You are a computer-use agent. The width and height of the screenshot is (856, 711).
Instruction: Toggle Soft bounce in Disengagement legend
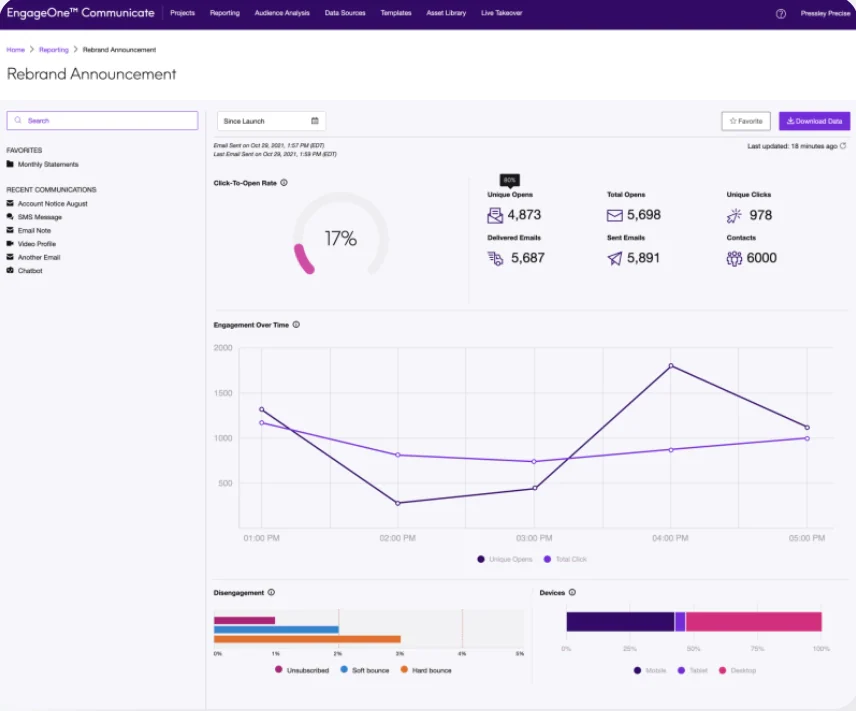(x=365, y=670)
